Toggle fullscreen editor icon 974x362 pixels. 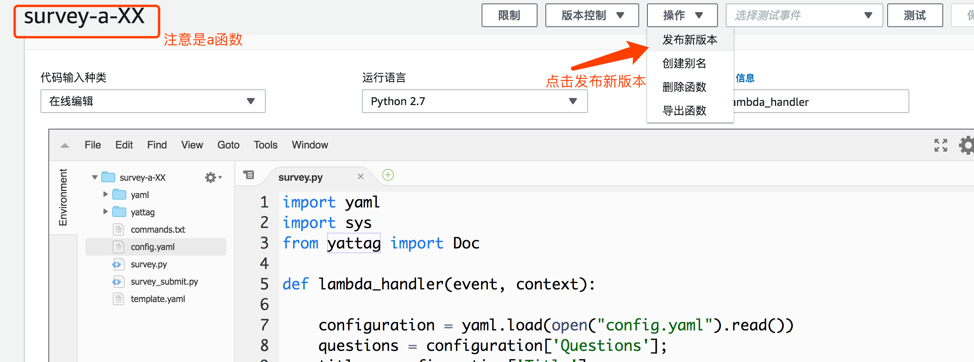[940, 145]
